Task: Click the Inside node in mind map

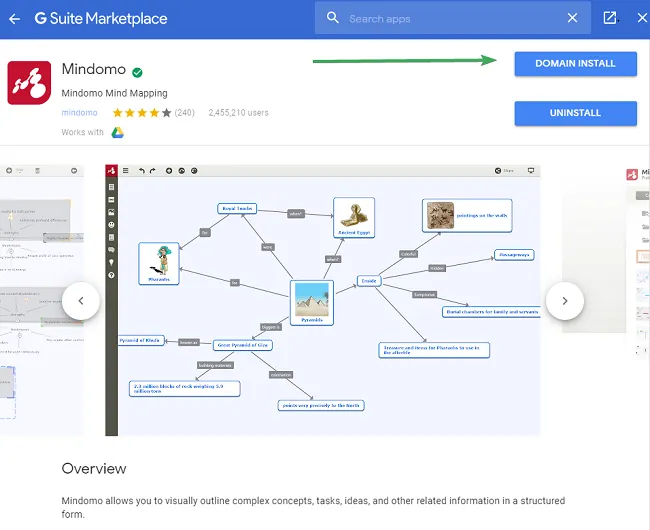Action: (369, 281)
